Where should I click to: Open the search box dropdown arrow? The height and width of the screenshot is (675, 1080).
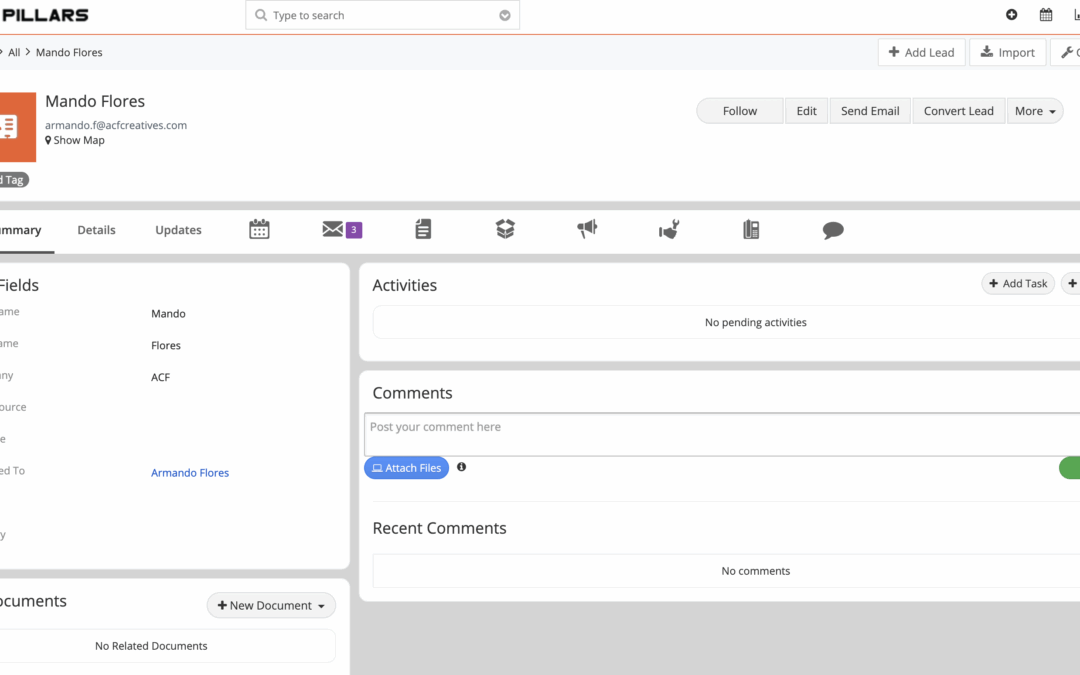[x=505, y=16]
